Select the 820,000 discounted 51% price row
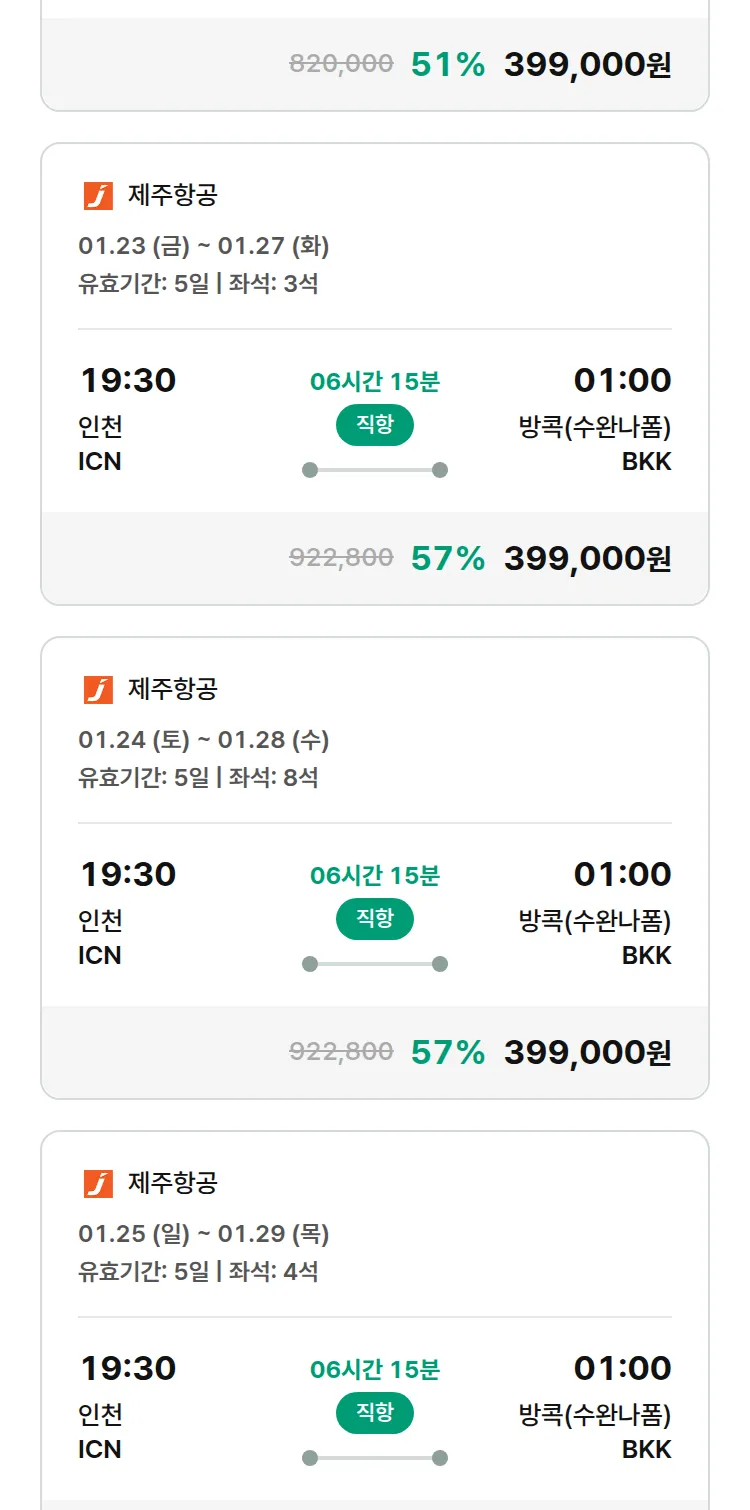 coord(480,65)
